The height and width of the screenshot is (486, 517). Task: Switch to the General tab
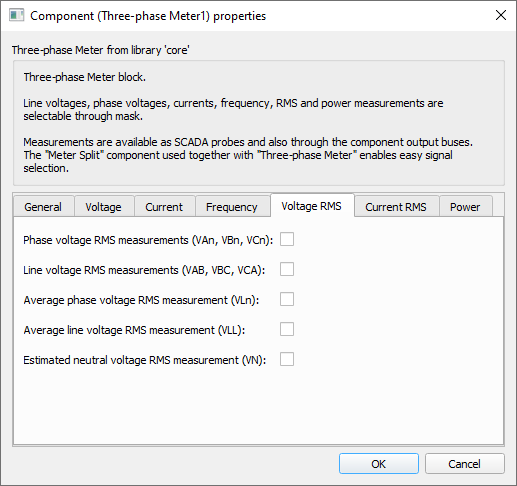click(x=43, y=207)
